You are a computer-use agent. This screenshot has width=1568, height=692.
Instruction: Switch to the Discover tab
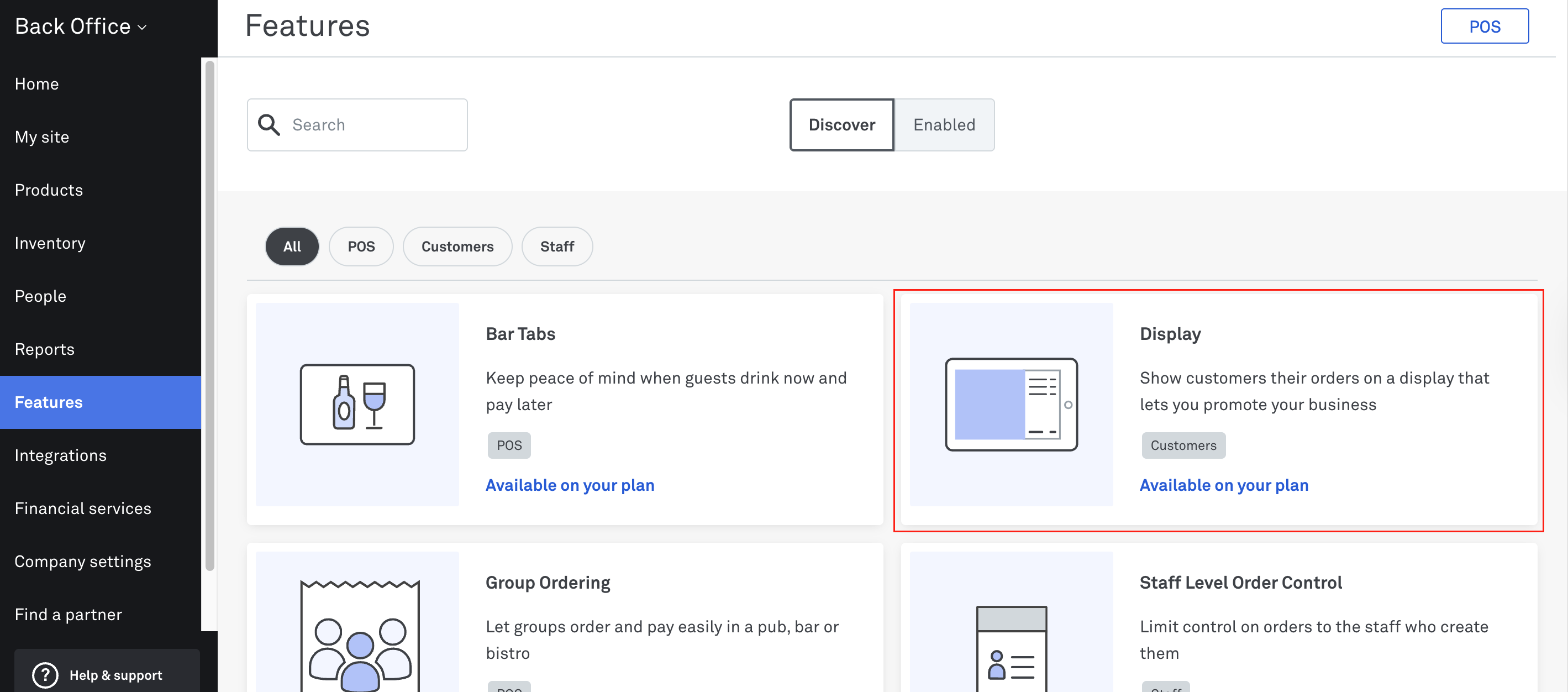pyautogui.click(x=841, y=125)
